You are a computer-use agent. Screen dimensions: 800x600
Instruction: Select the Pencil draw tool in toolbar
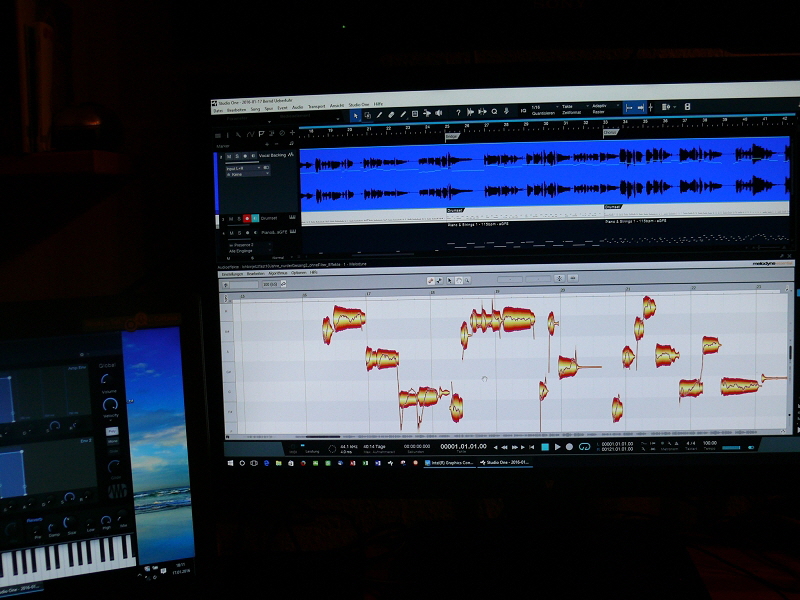379,115
